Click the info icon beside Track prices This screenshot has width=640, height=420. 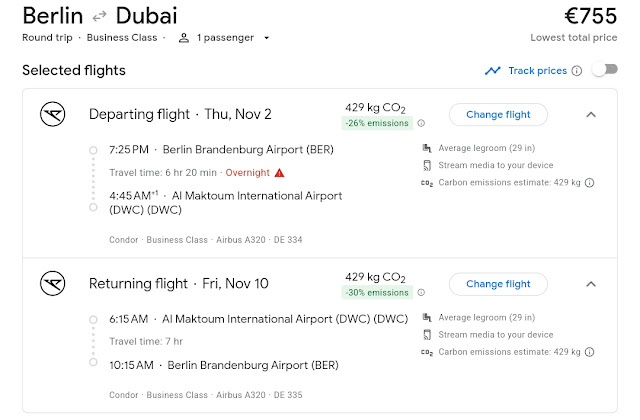[x=576, y=71]
